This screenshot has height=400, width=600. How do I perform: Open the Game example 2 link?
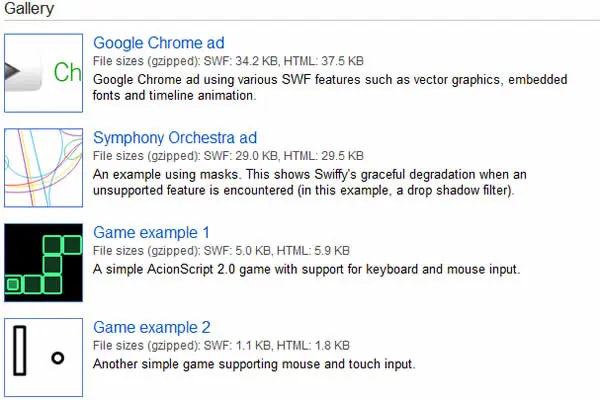click(152, 327)
